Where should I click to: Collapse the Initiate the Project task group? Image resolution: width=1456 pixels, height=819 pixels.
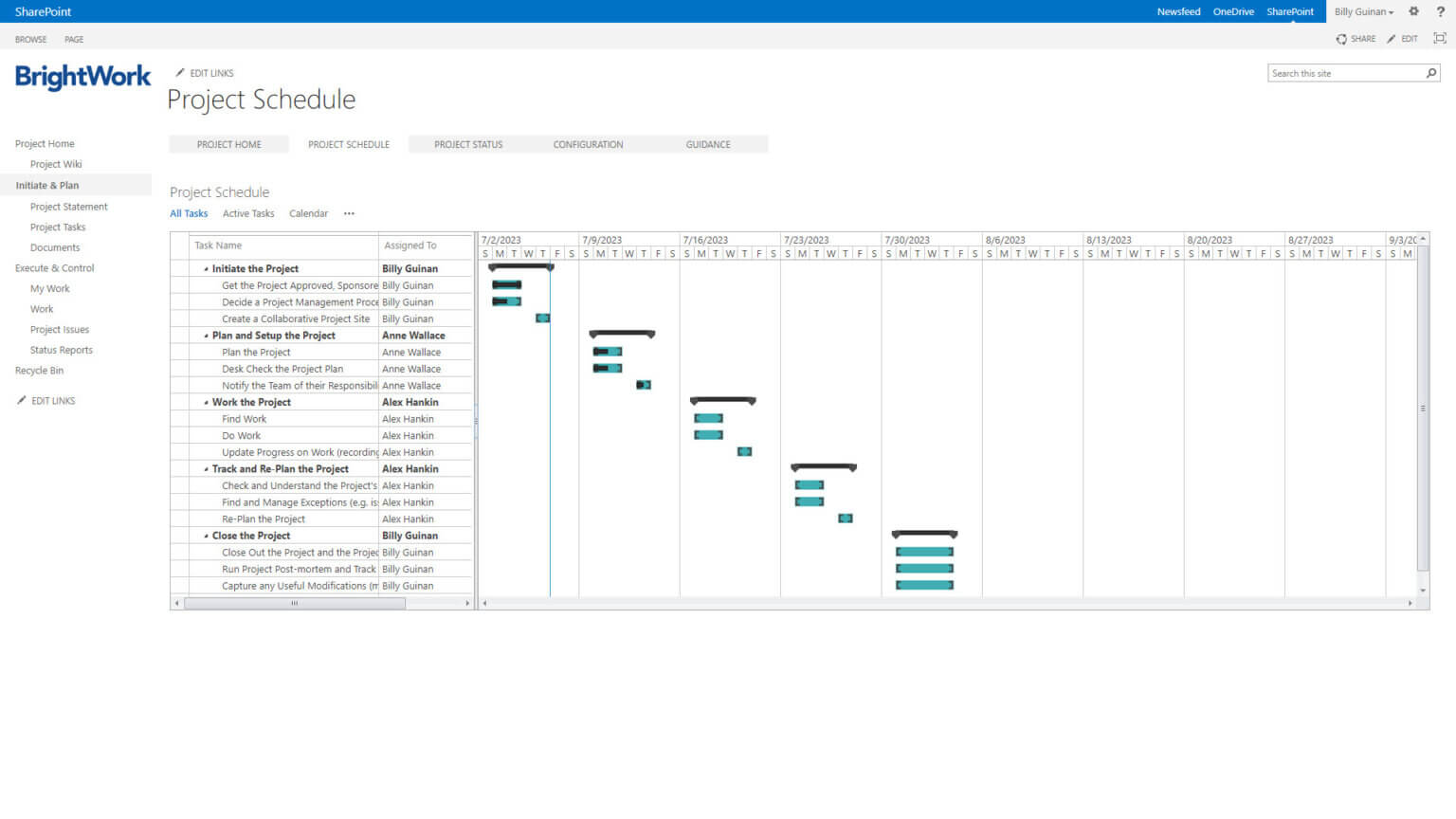coord(205,268)
